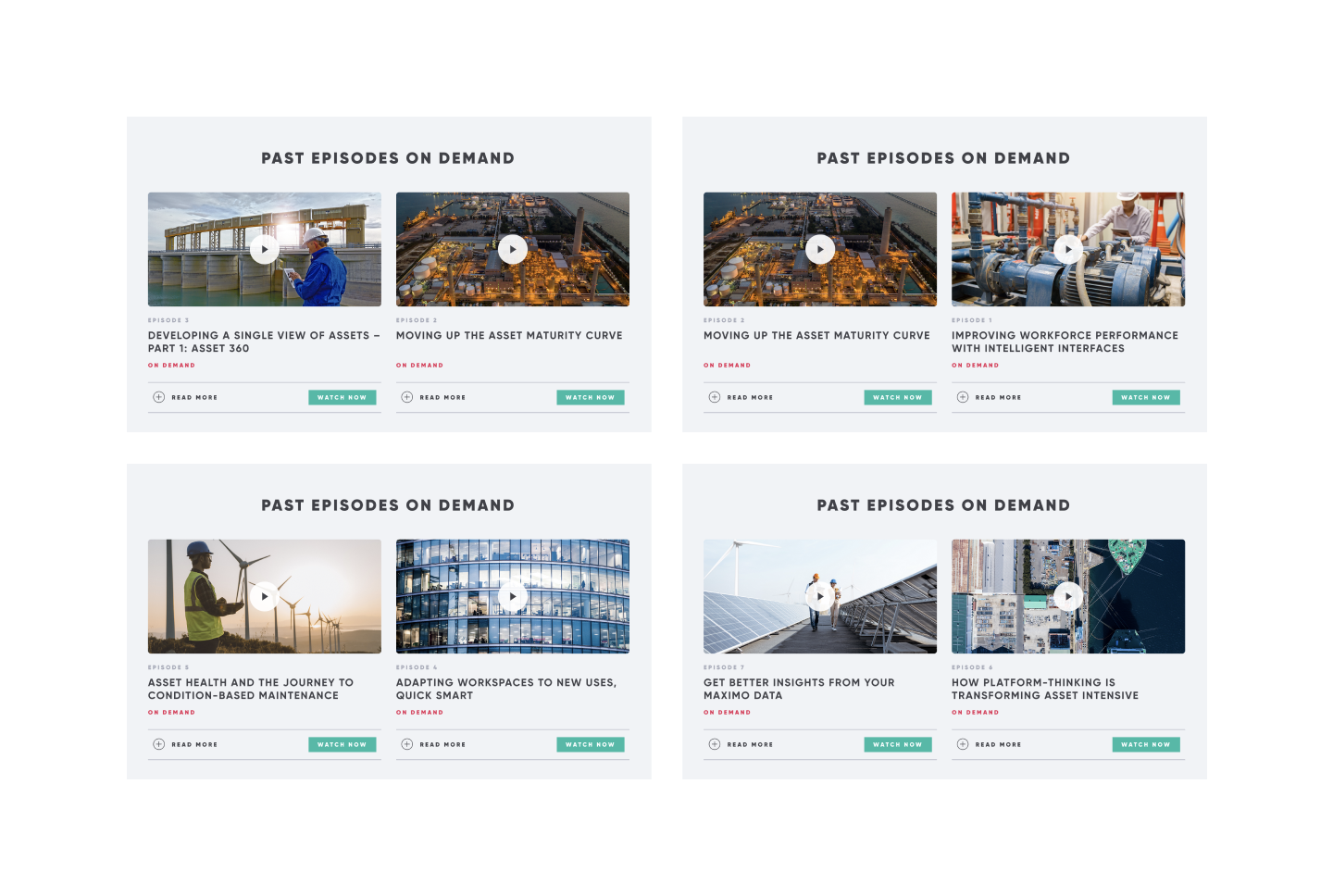The width and height of the screenshot is (1333, 896).
Task: Click Watch Now for Improving Workforce Performance
Action: [x=1146, y=397]
